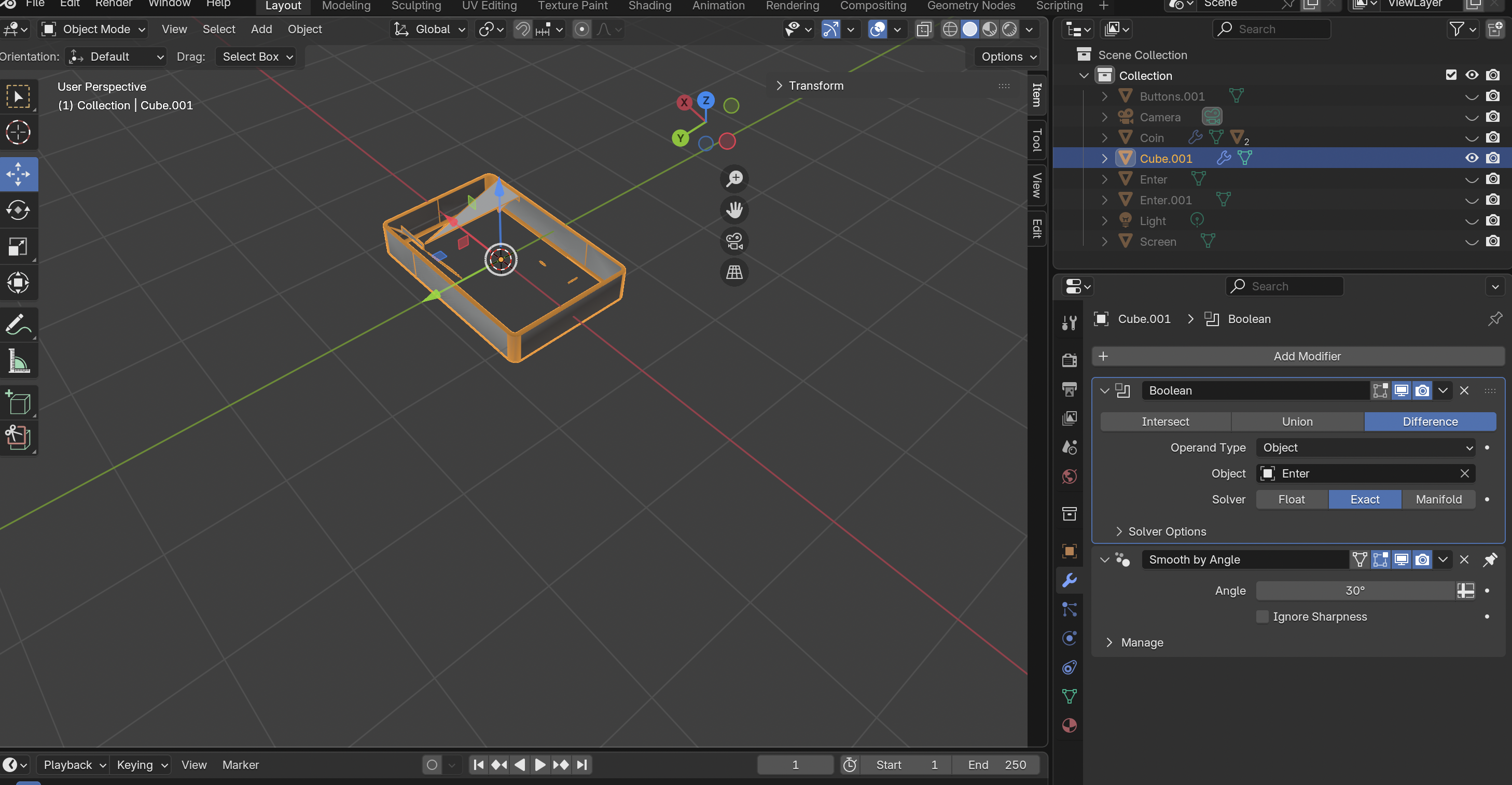Choose the Annotate pencil tool
The width and height of the screenshot is (1512, 785).
pos(18,325)
